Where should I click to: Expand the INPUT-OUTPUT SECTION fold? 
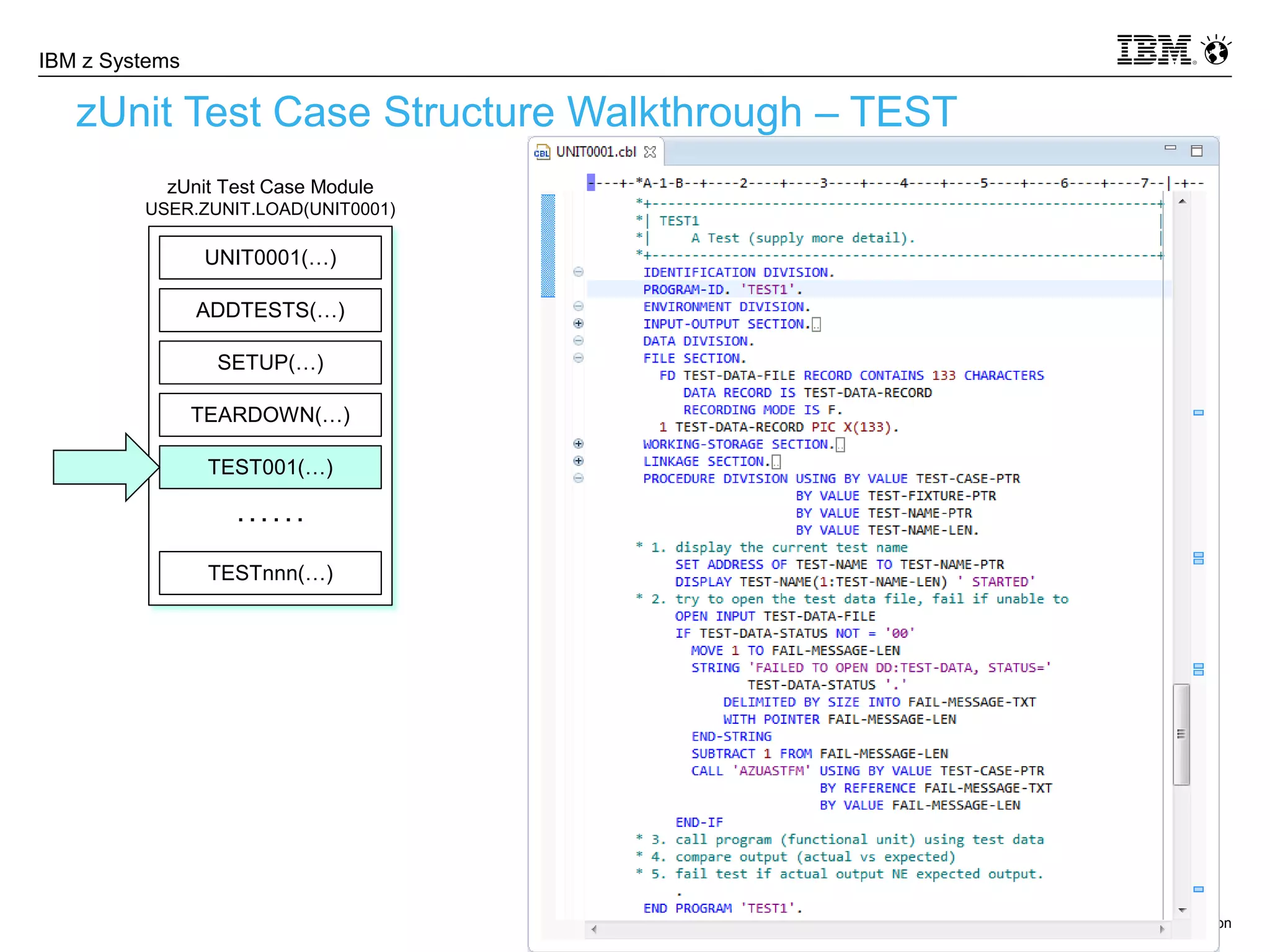point(578,324)
